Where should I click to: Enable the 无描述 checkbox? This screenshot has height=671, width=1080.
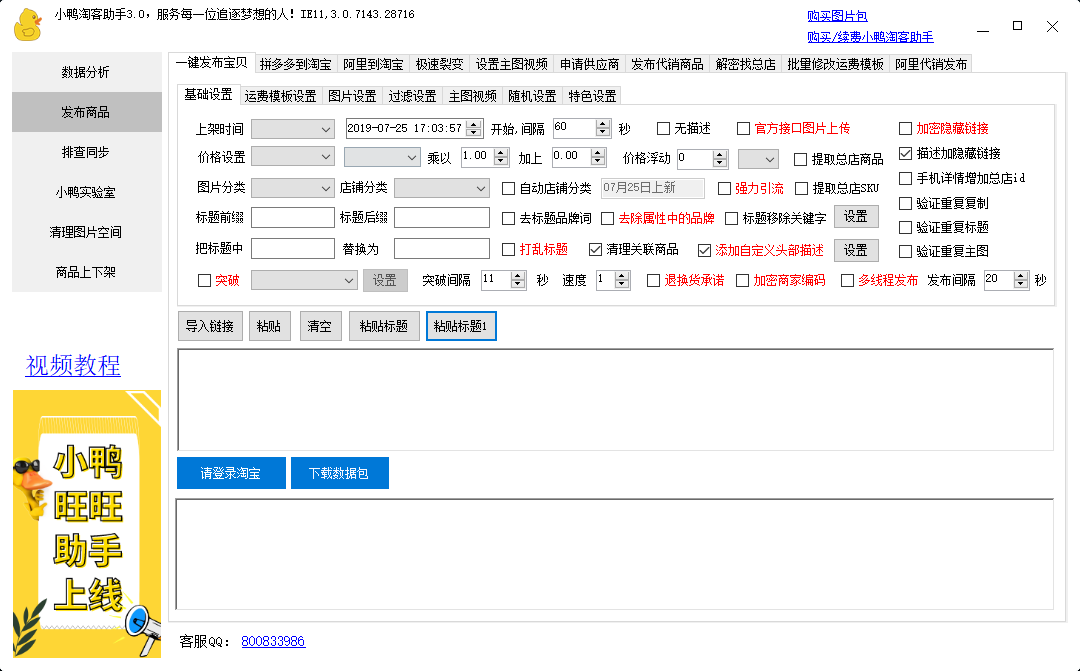[x=664, y=128]
